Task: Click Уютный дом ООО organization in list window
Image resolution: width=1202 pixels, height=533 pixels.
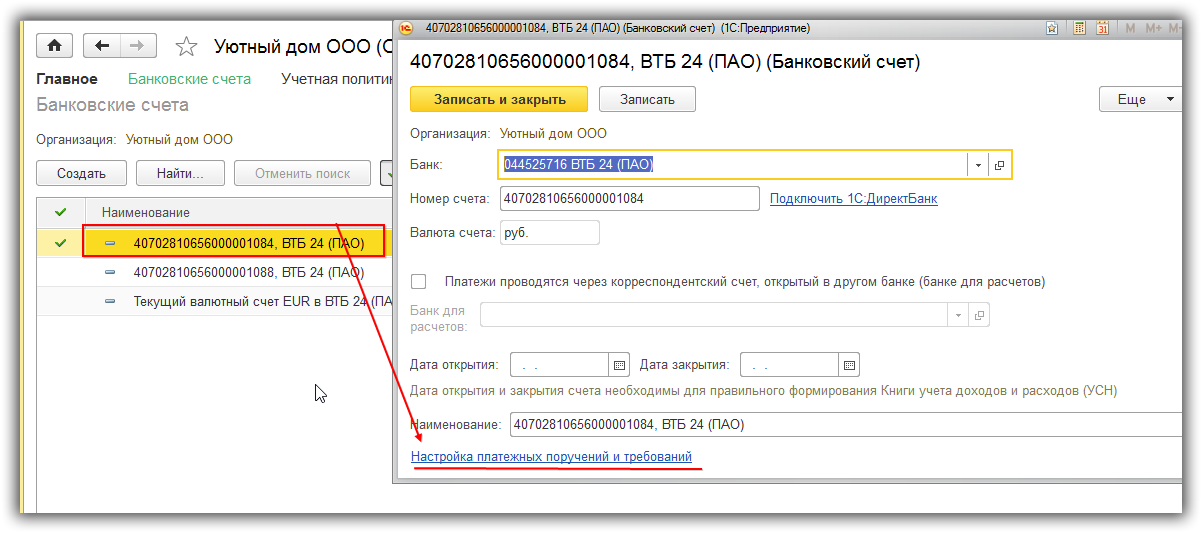Action: click(178, 140)
